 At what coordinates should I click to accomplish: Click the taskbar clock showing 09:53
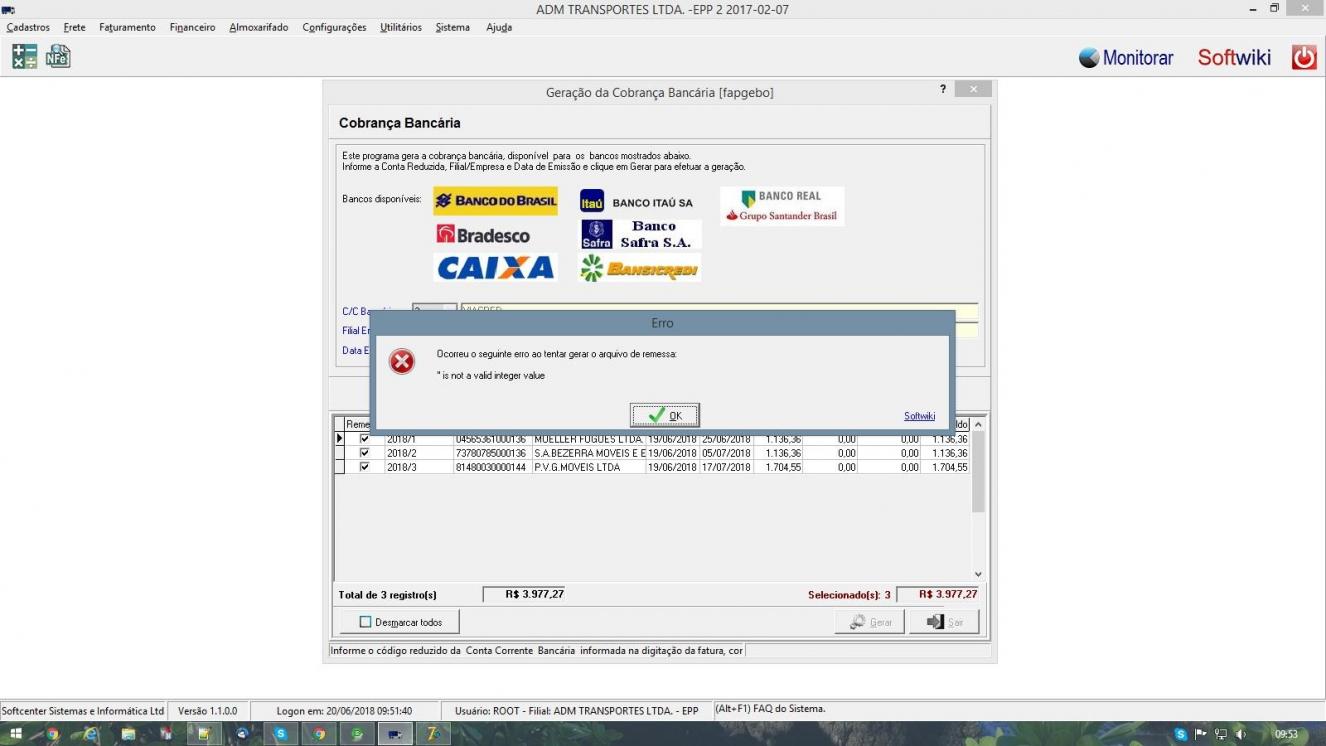tap(1286, 735)
